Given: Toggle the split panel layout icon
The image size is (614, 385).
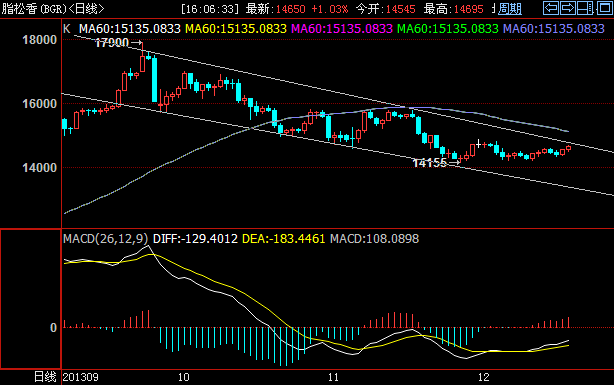Looking at the screenshot, I should pos(585,8).
